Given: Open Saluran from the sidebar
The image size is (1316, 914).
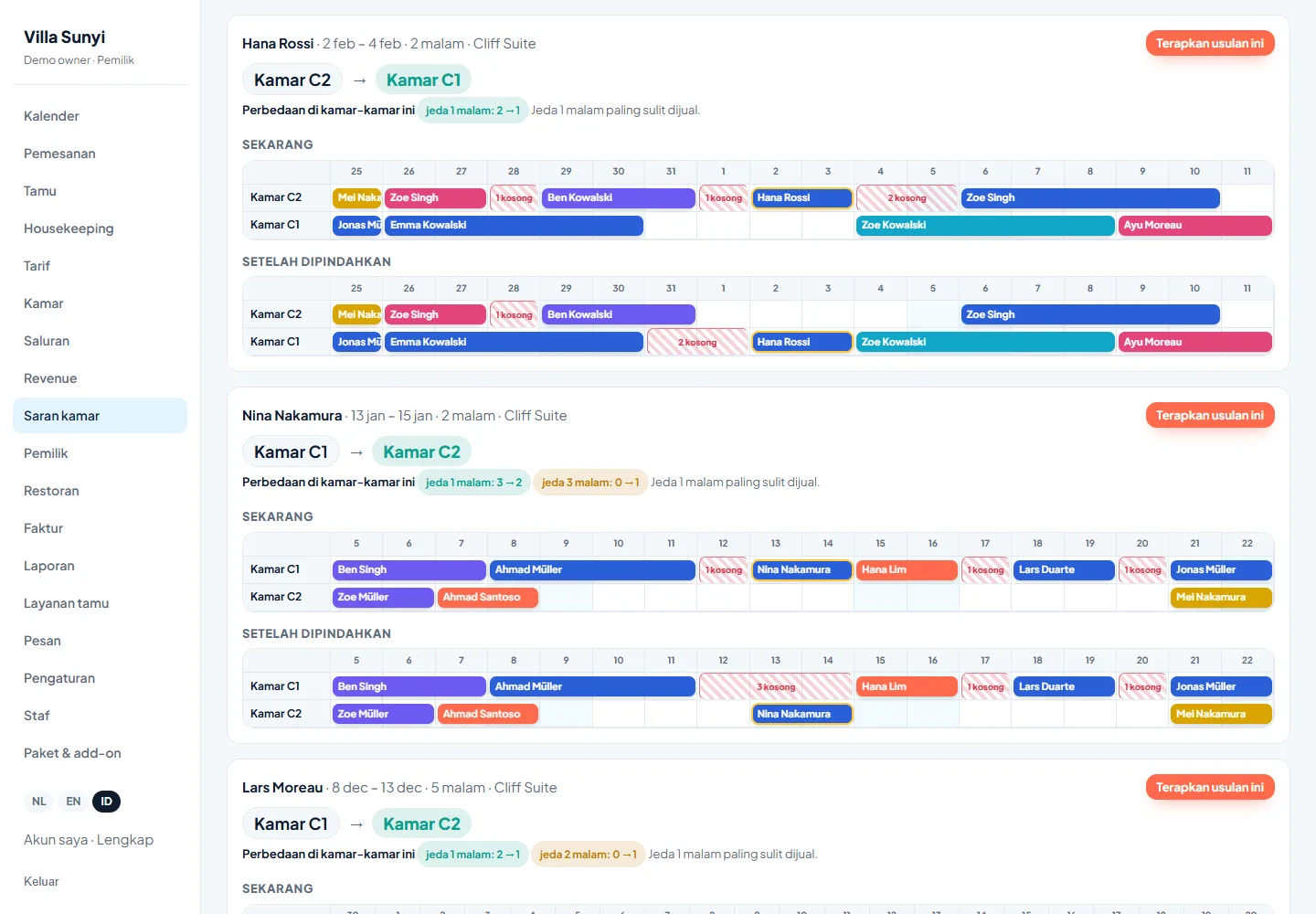Looking at the screenshot, I should (100, 341).
